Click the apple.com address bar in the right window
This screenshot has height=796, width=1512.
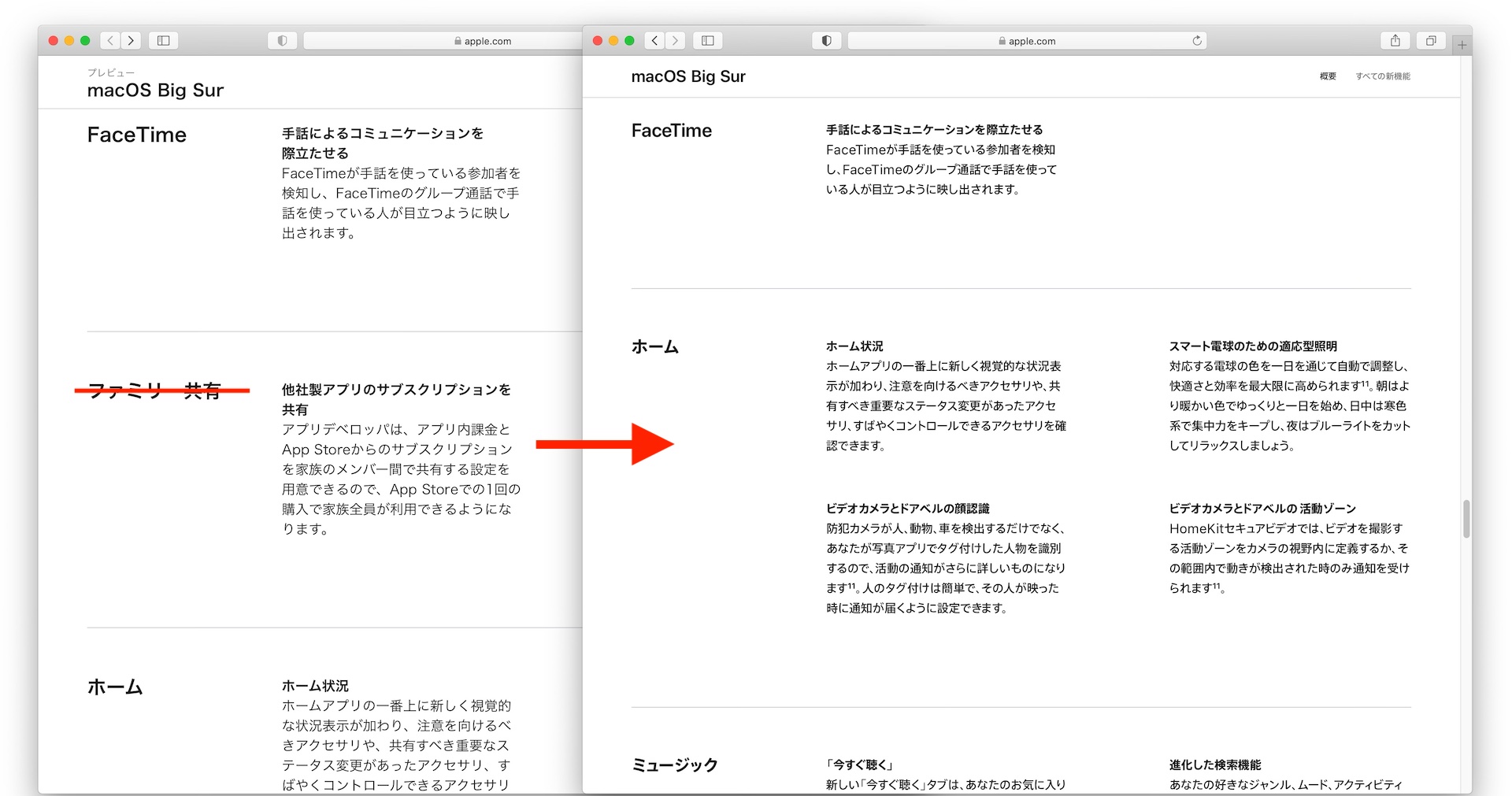pos(1027,41)
